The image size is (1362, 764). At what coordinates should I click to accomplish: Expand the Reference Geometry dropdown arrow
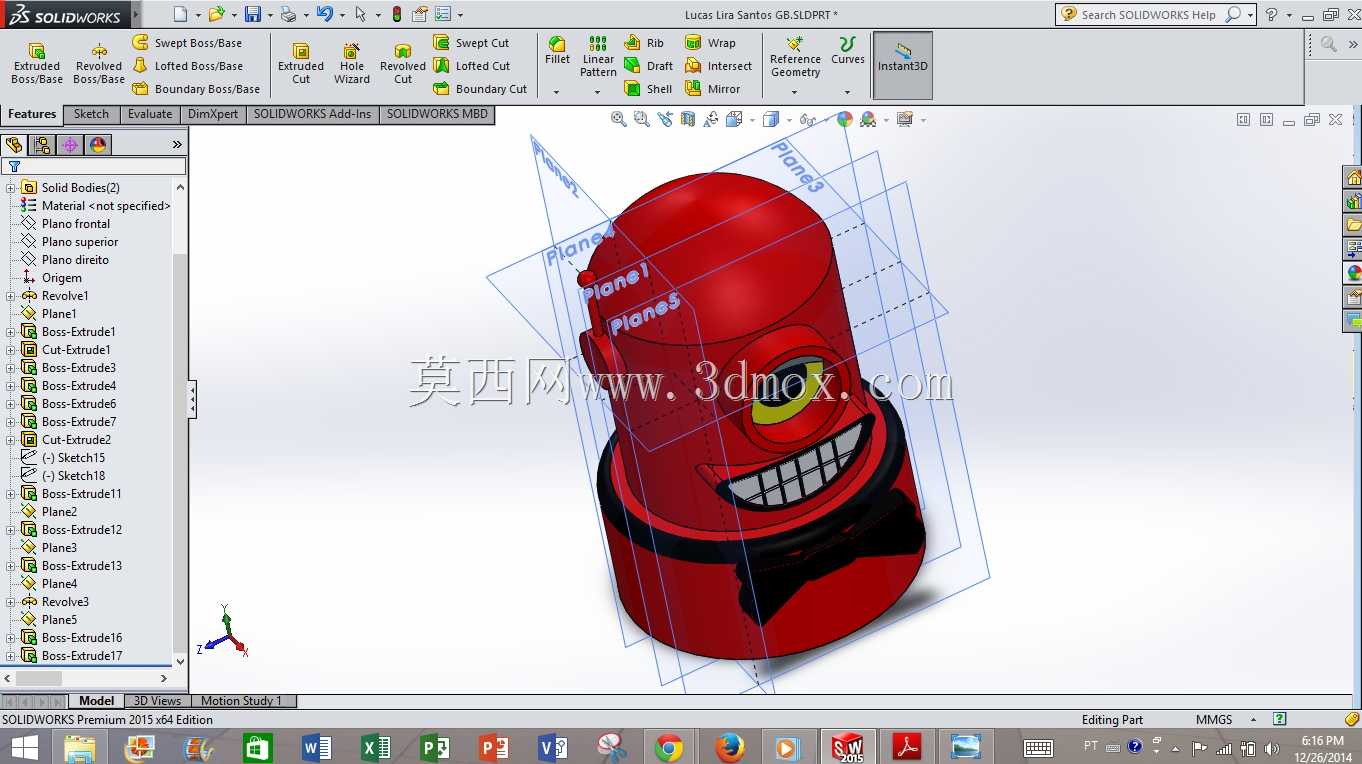[795, 92]
